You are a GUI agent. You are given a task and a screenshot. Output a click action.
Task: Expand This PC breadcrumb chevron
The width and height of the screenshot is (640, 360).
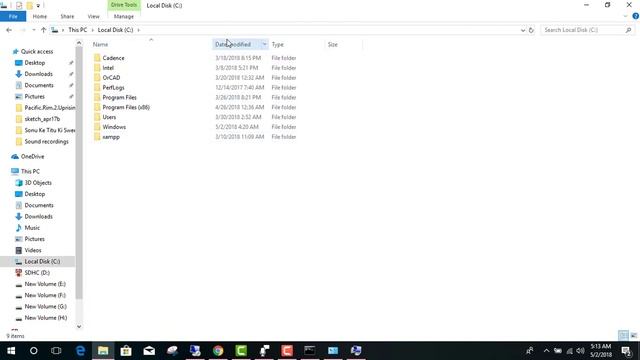click(x=92, y=30)
